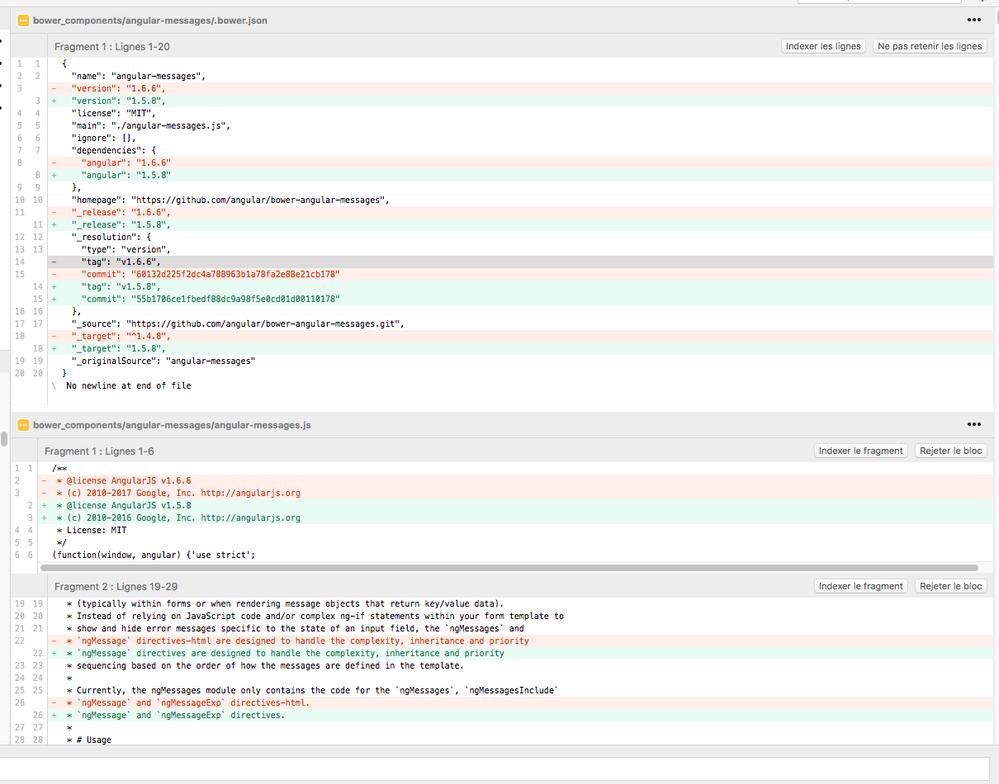Image resolution: width=999 pixels, height=784 pixels.
Task: Click the "_source" line in .bower.json
Action: point(520,324)
